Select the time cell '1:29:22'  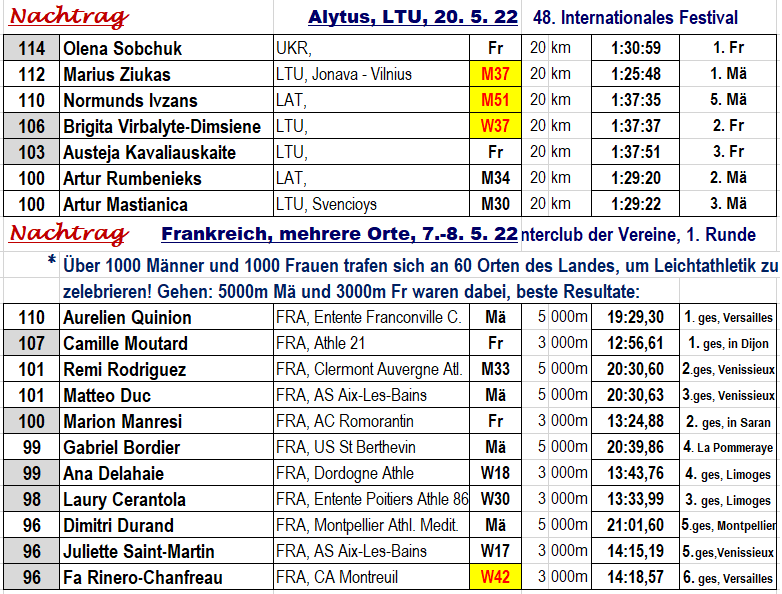pyautogui.click(x=635, y=204)
